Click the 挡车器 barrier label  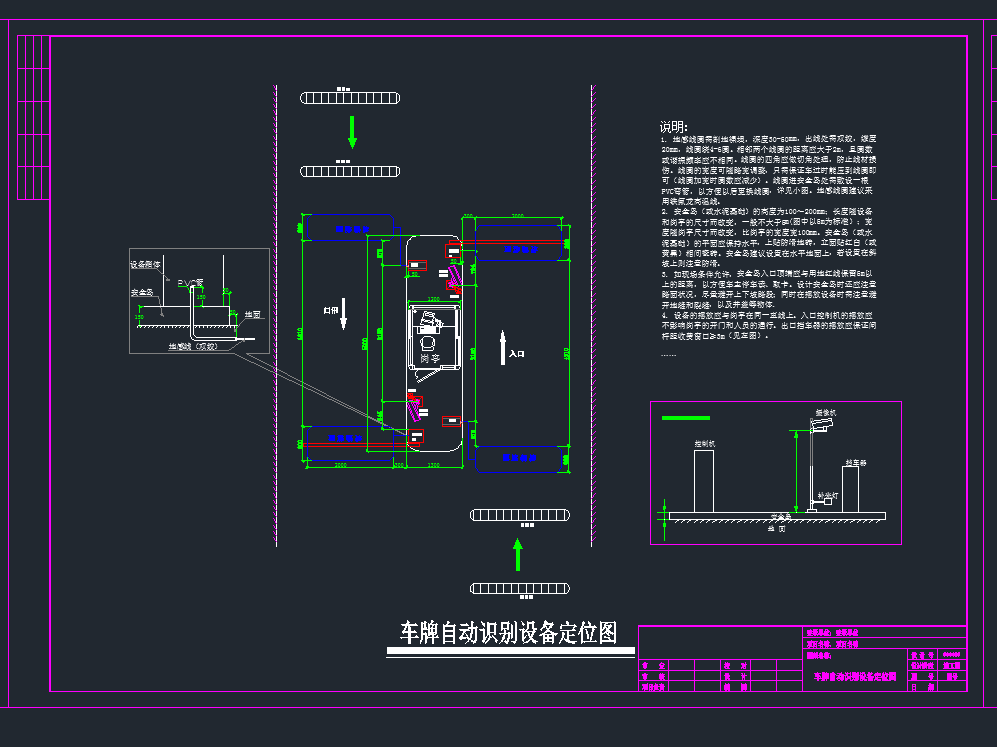pos(855,462)
